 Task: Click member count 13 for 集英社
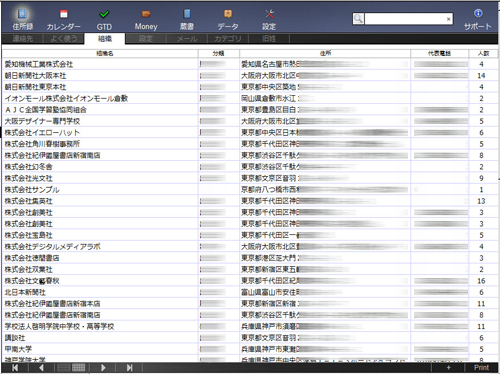(x=481, y=201)
